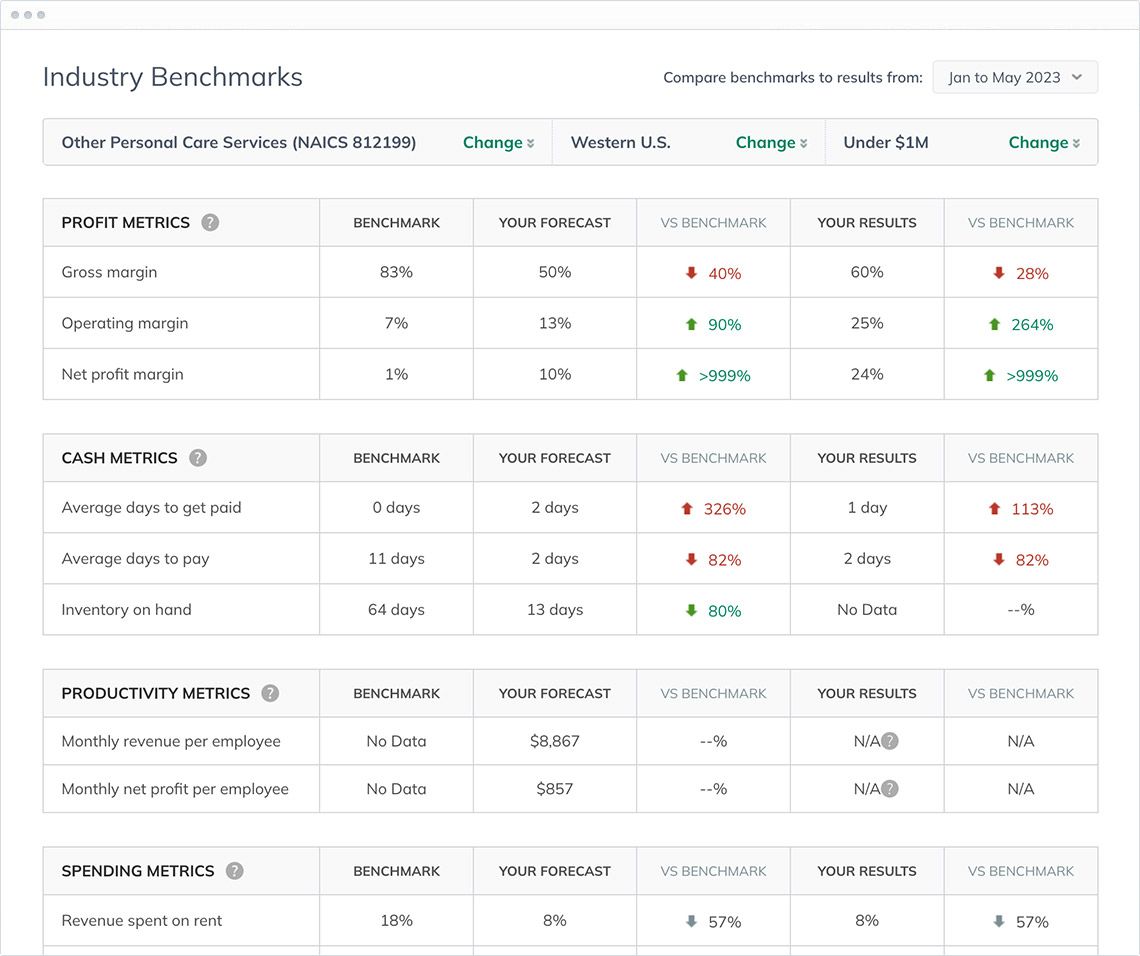Change the Under $1M revenue size
The width and height of the screenshot is (1140, 956).
coord(1044,142)
